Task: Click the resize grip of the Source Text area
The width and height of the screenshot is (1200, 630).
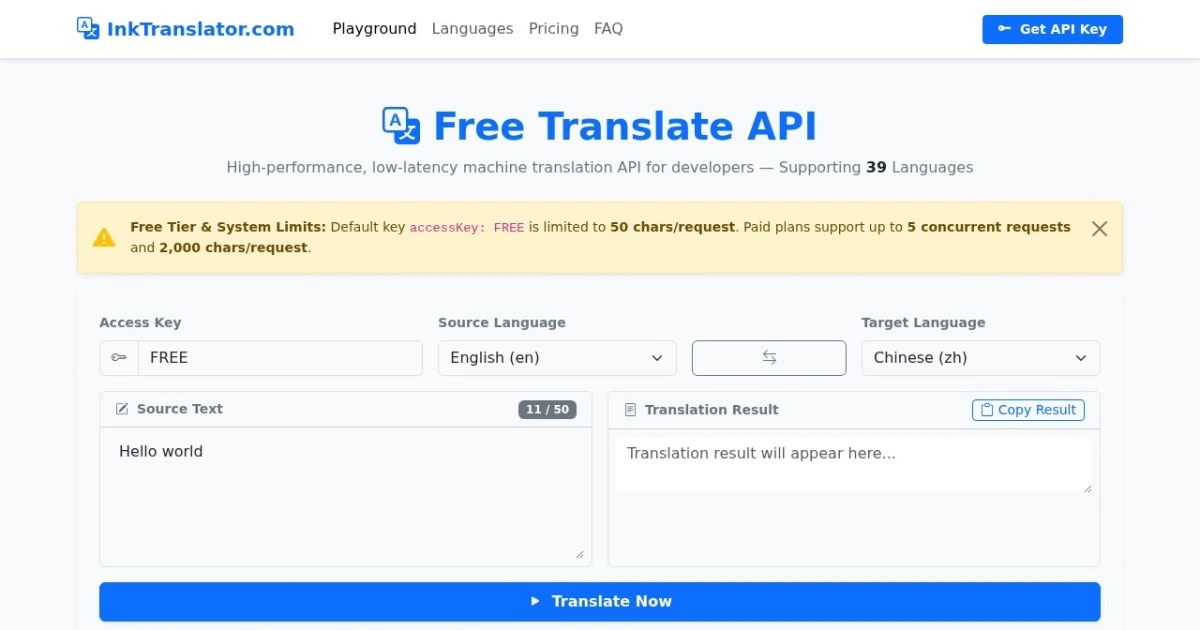Action: (580, 554)
